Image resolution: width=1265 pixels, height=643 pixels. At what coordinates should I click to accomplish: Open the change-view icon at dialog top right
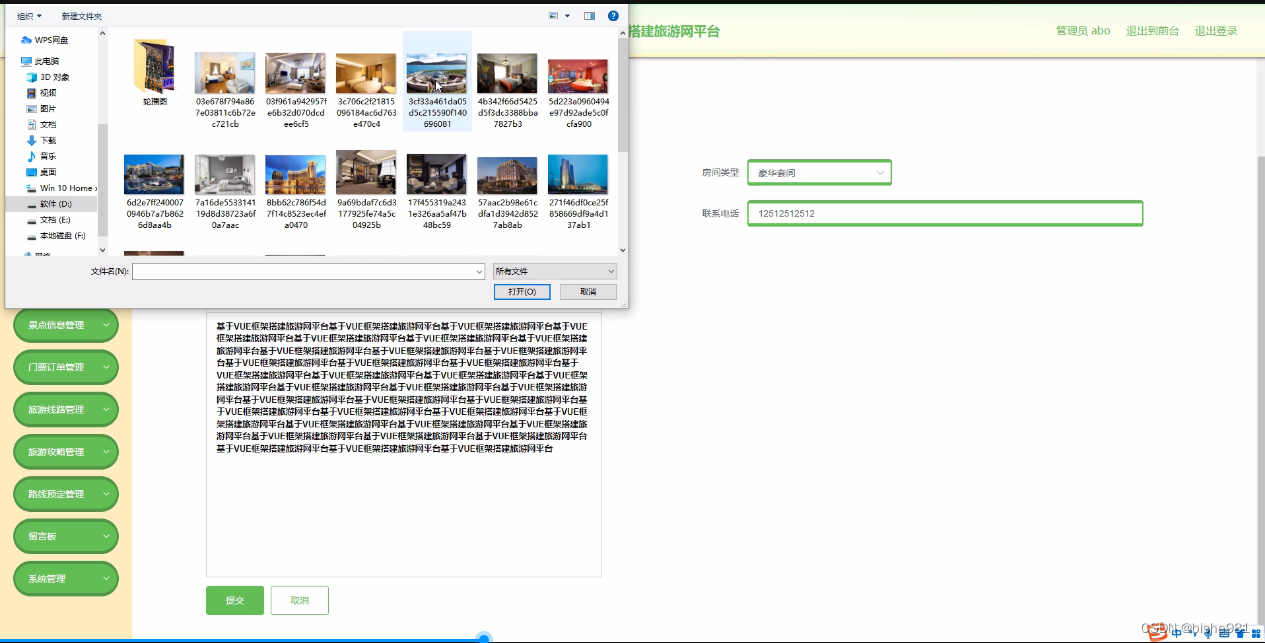point(552,15)
